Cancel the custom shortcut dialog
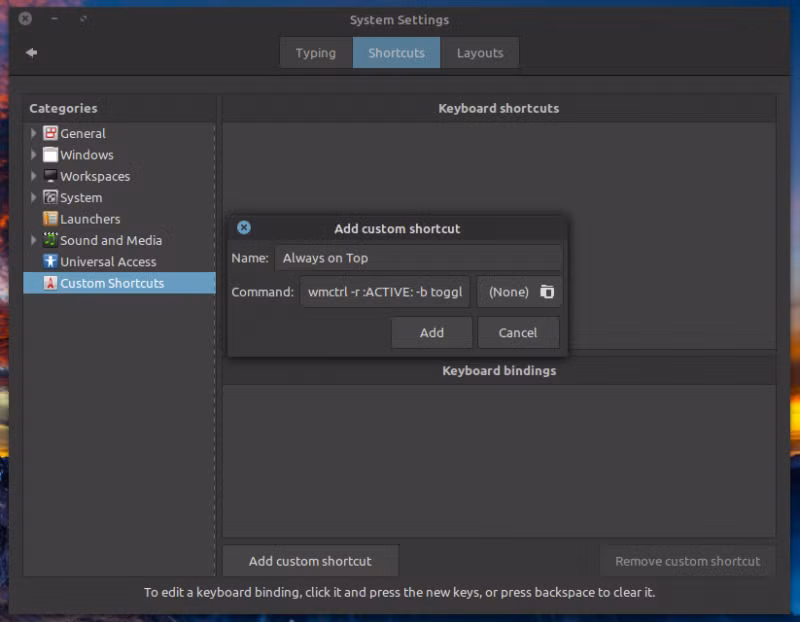 coord(518,333)
